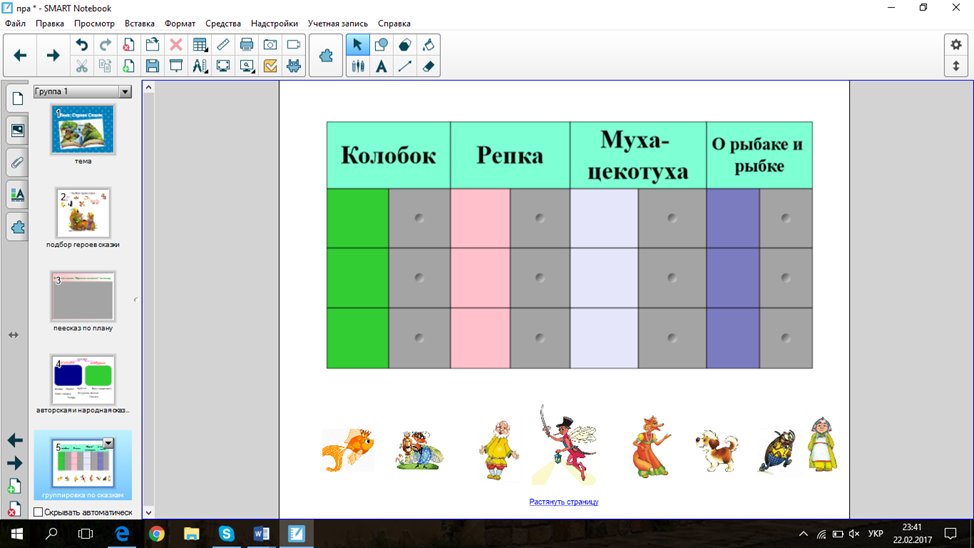Open Microsoft Word from the taskbar
Viewport: 974px width, 548px height.
[x=261, y=534]
